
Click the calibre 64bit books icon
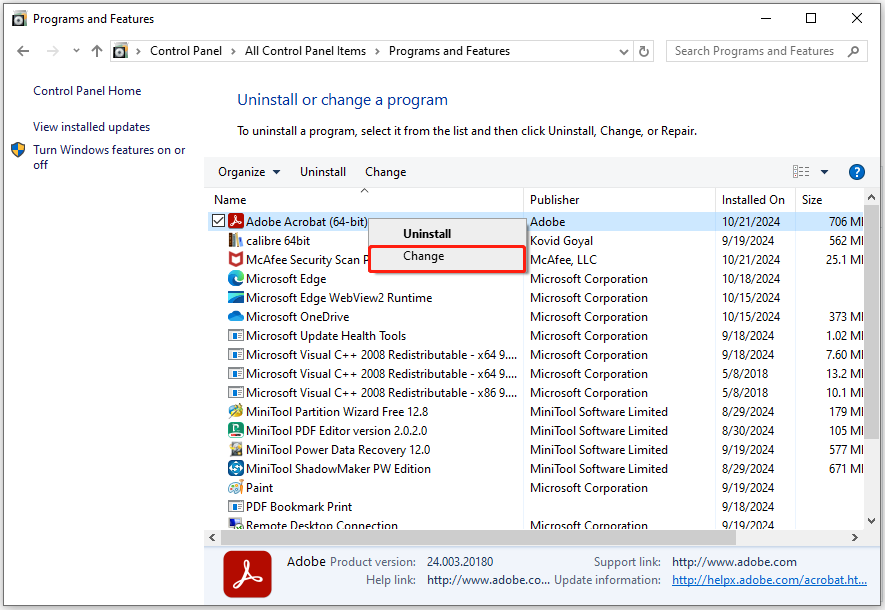click(236, 240)
